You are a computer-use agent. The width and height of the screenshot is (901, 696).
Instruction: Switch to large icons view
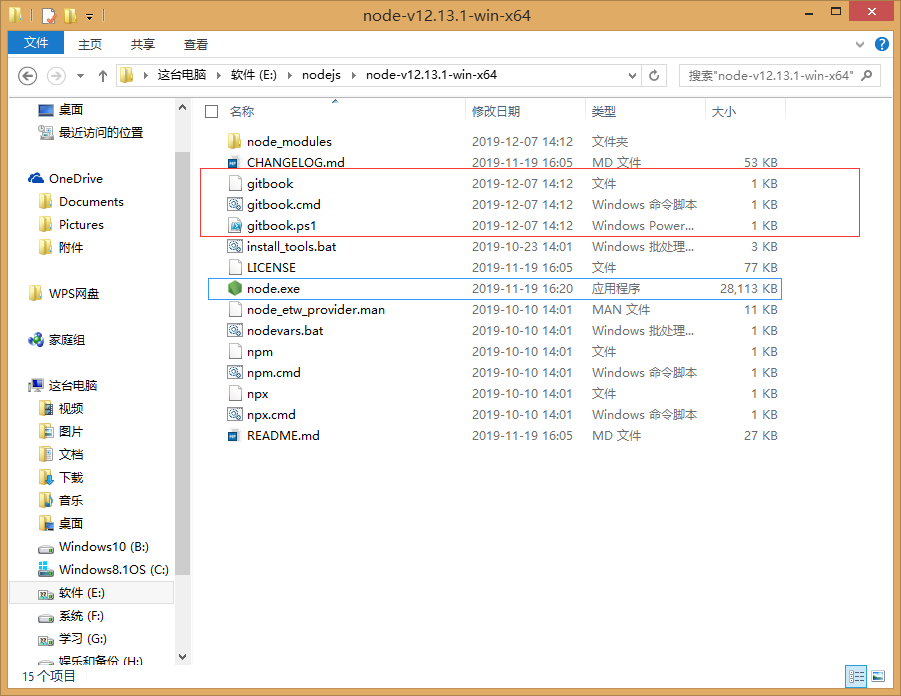pyautogui.click(x=878, y=676)
